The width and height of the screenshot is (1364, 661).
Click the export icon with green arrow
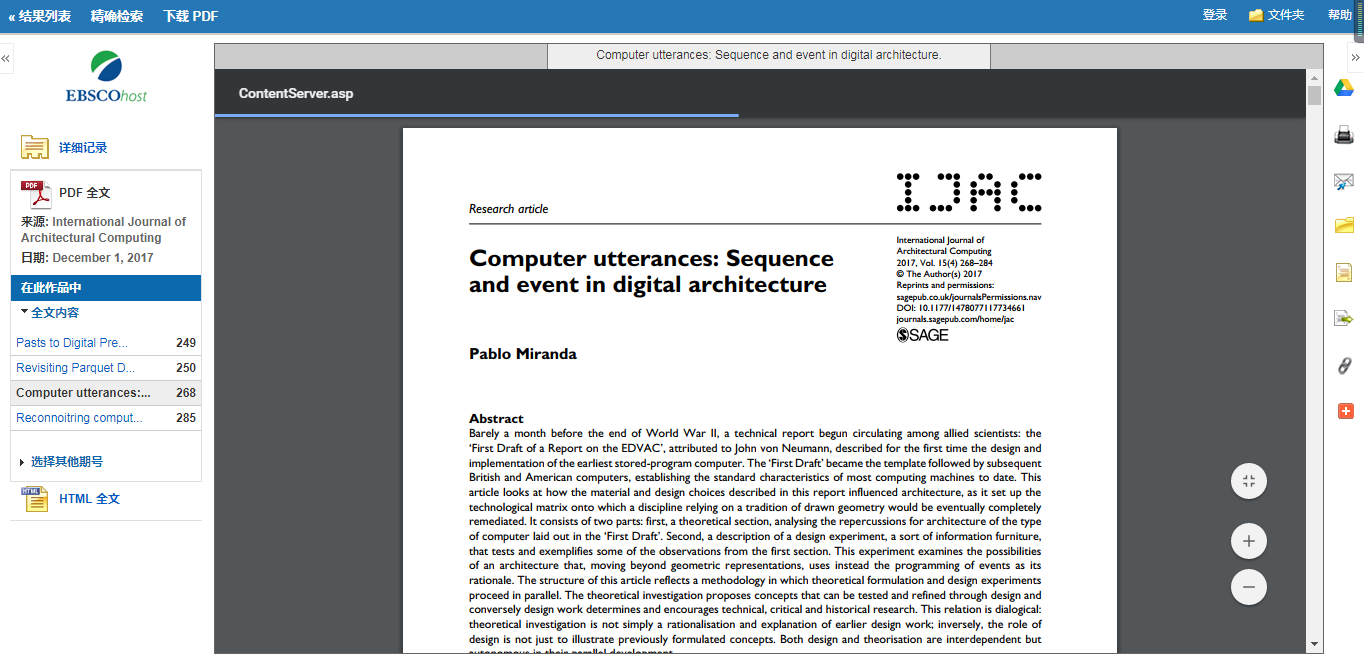click(1344, 318)
